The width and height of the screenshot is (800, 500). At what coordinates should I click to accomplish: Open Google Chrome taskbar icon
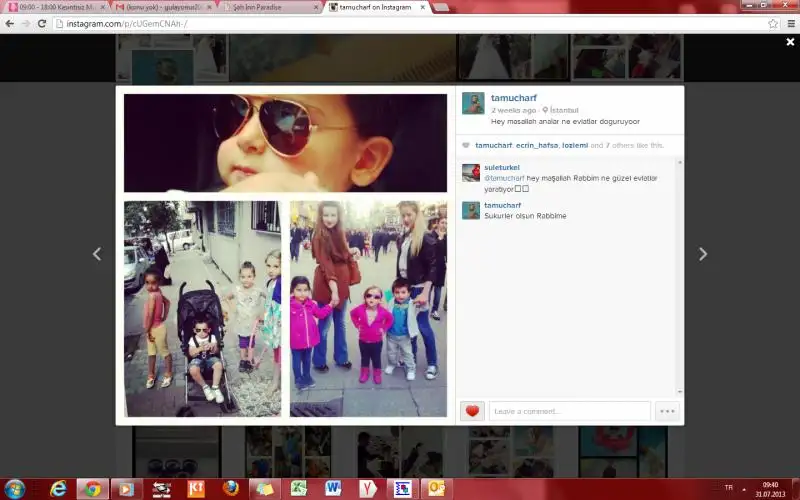point(92,489)
